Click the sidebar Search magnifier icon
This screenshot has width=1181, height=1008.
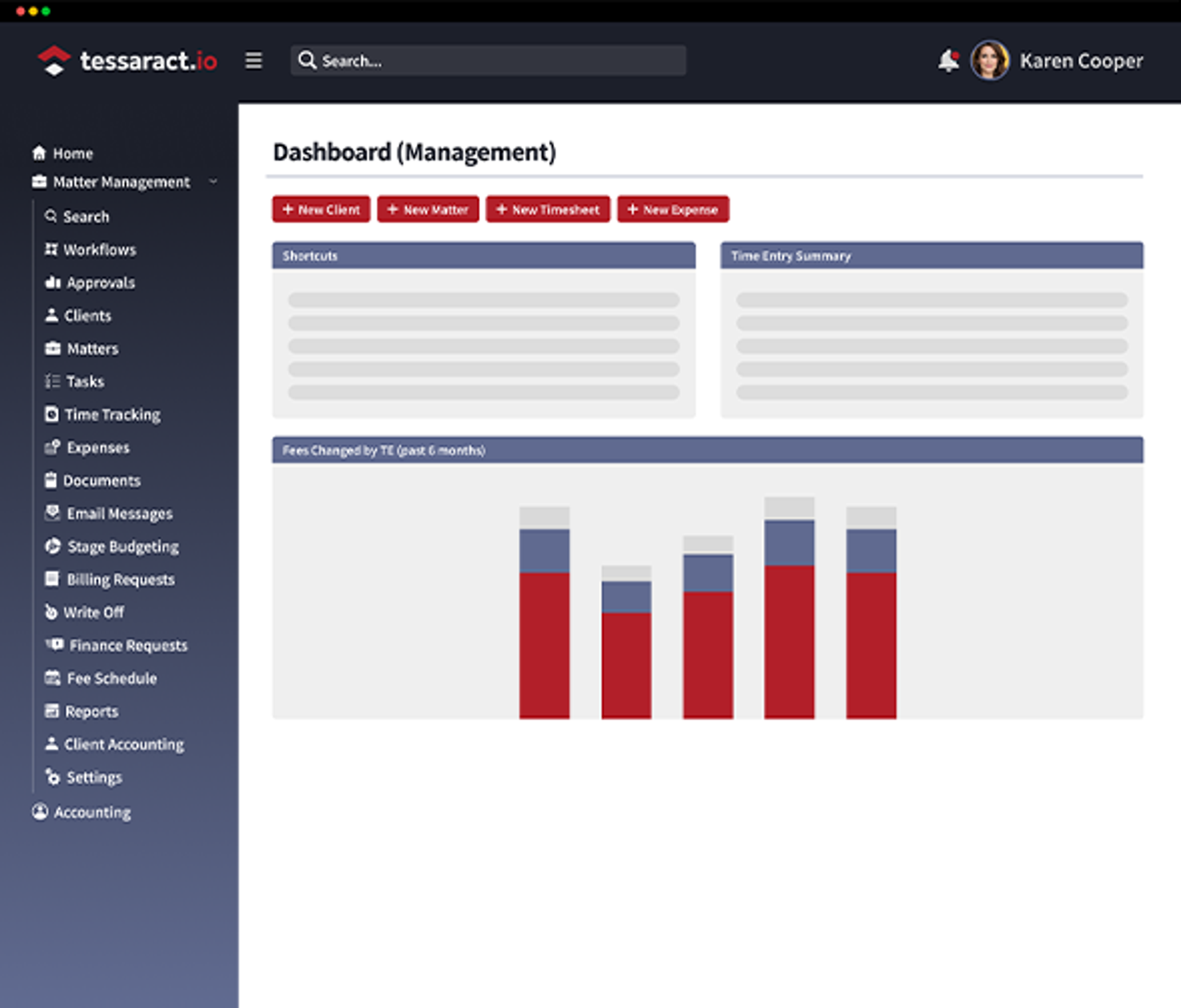coord(51,216)
